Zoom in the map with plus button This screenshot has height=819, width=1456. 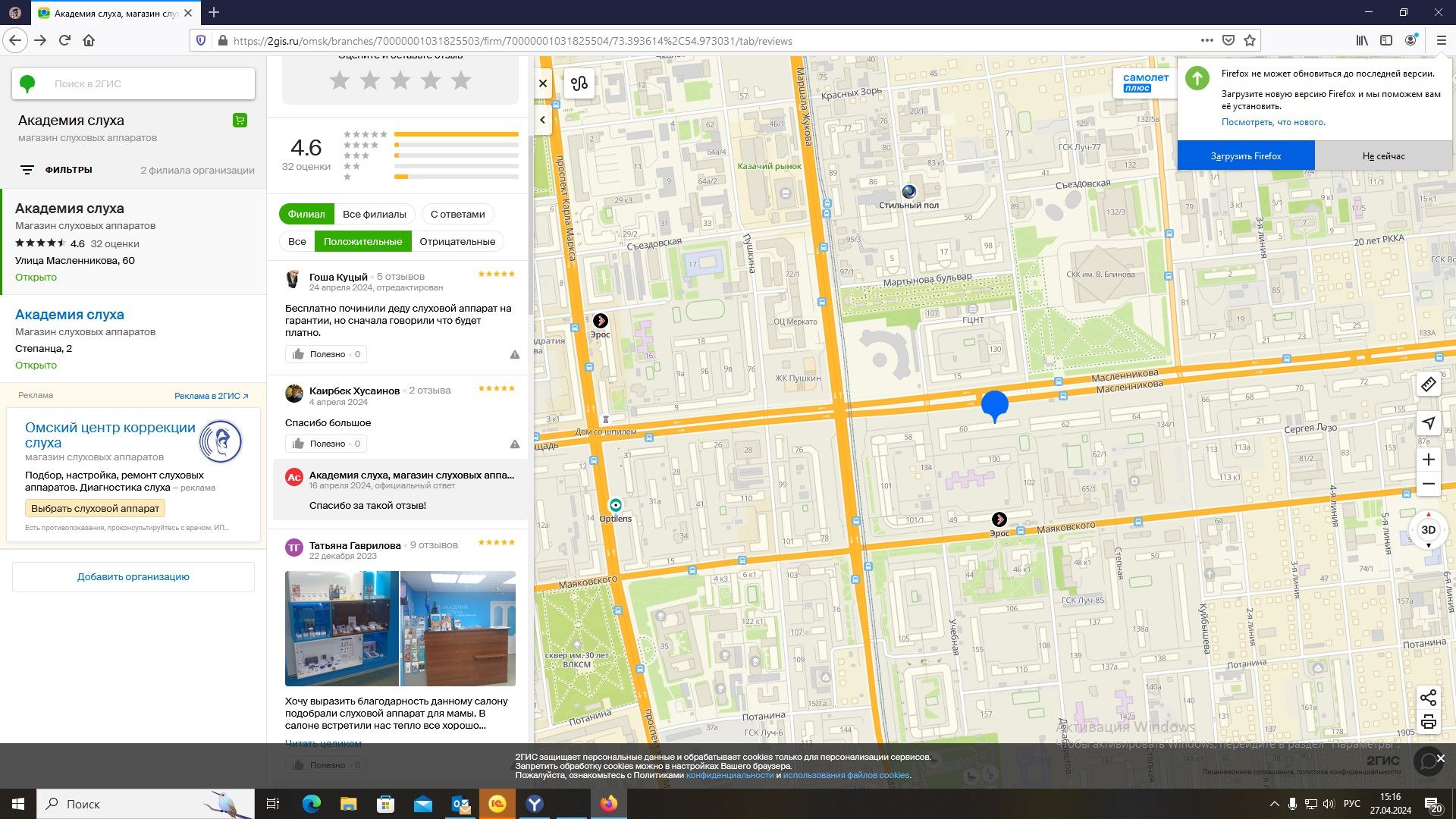click(x=1428, y=460)
